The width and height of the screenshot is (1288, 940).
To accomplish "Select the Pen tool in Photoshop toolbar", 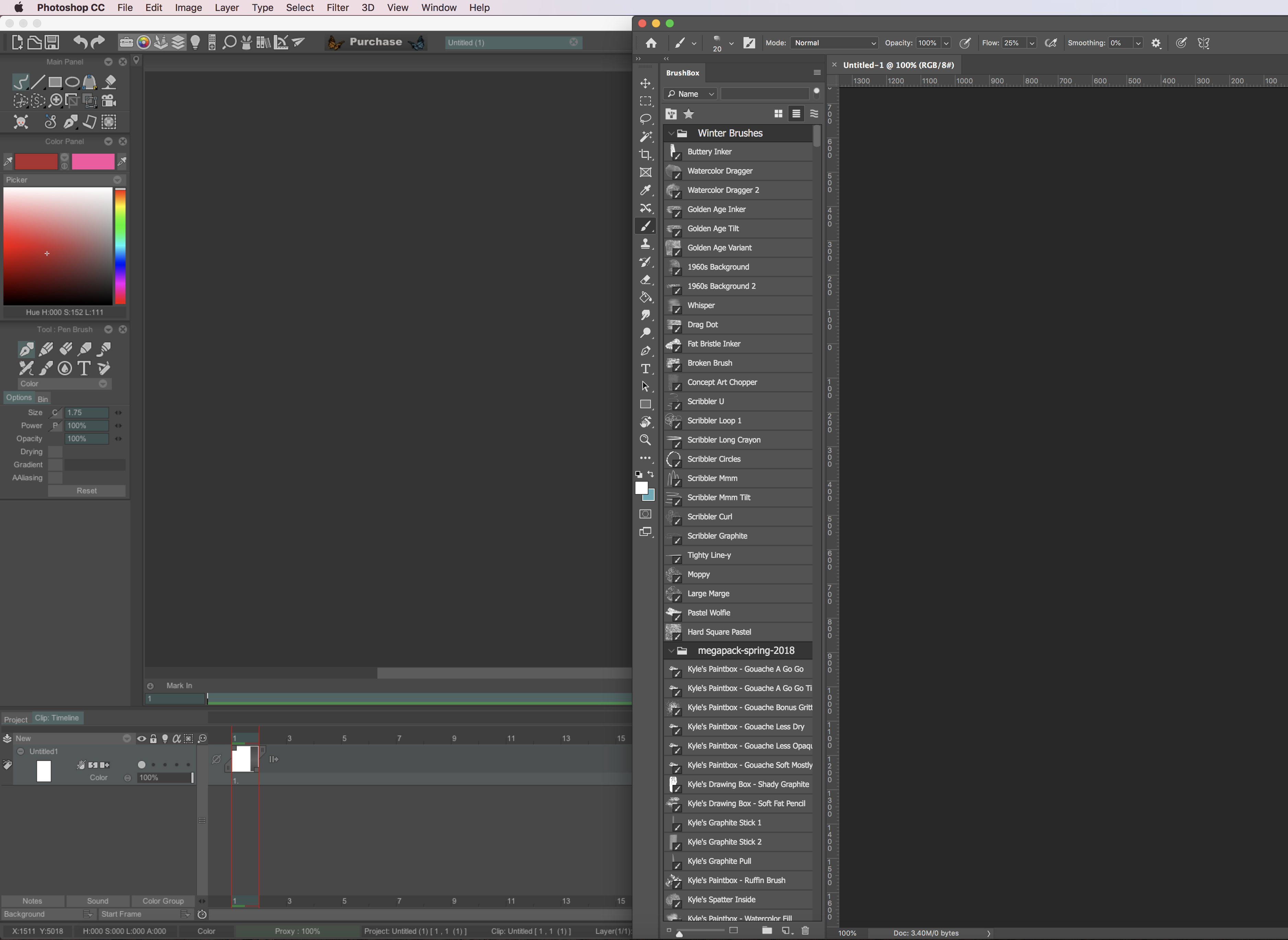I will click(645, 351).
